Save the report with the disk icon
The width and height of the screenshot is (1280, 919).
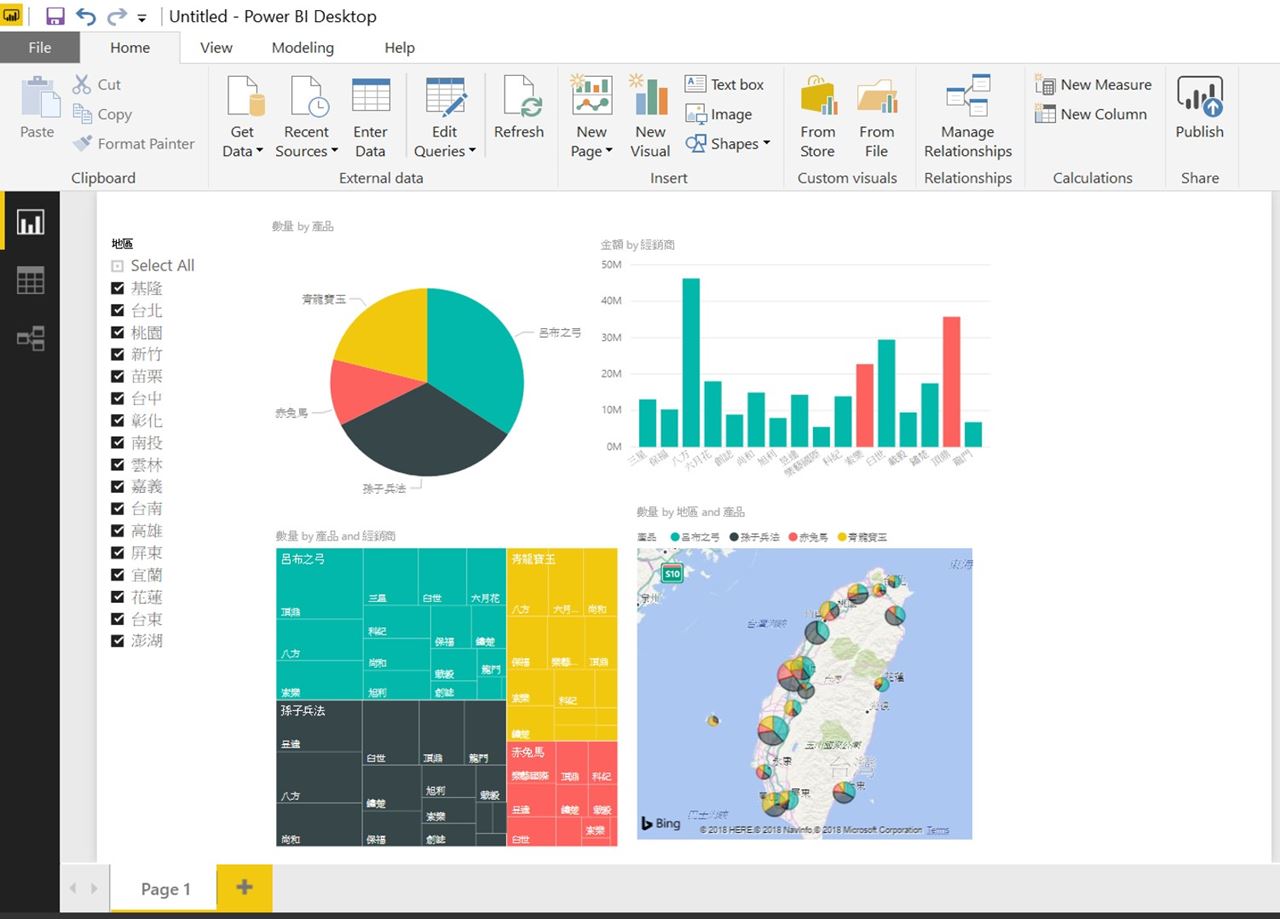tap(55, 17)
